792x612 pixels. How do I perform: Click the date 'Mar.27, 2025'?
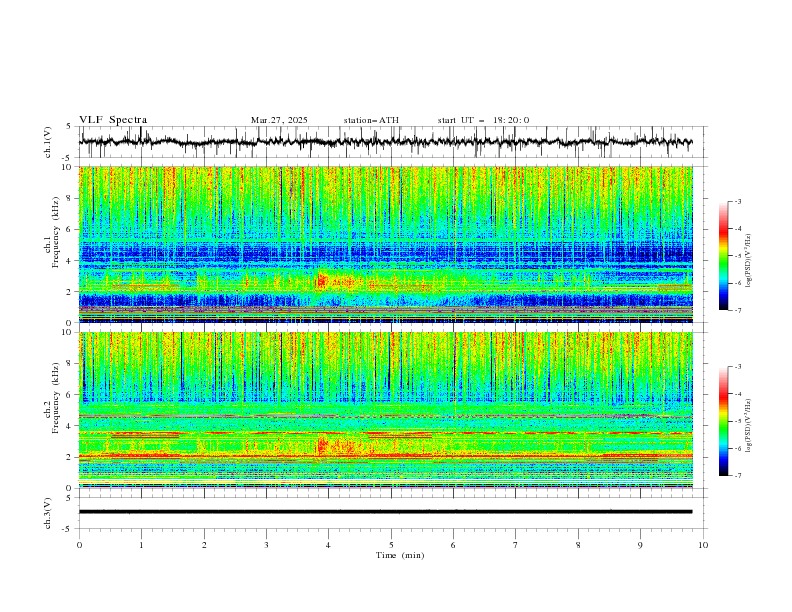click(x=279, y=120)
